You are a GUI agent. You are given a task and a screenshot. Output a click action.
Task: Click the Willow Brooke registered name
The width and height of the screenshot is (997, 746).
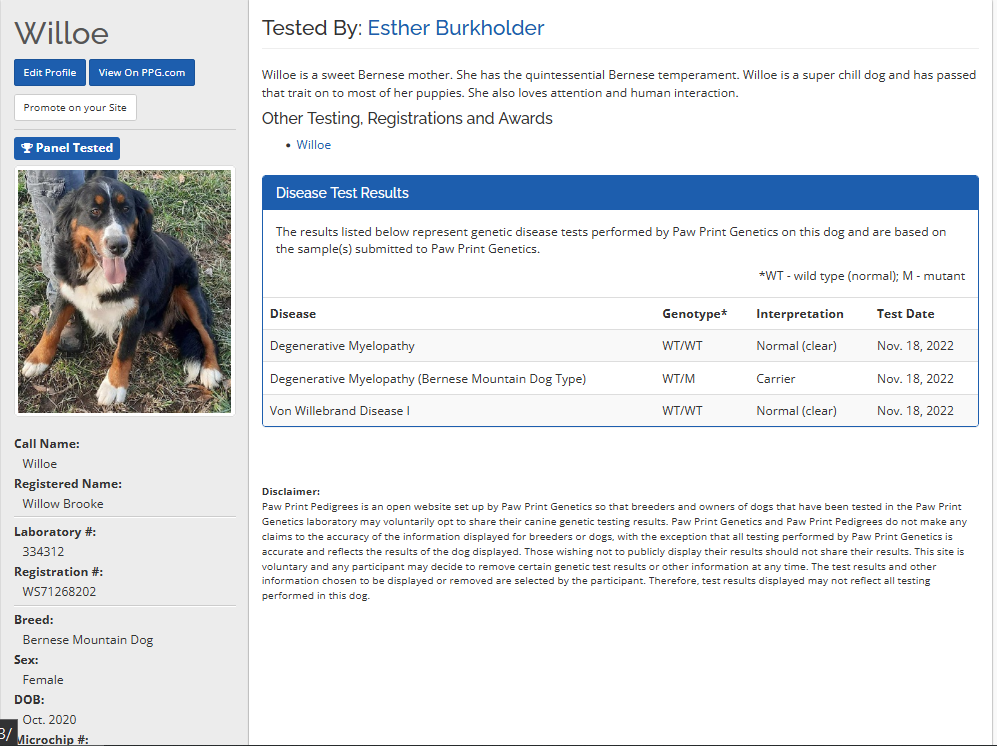click(63, 504)
